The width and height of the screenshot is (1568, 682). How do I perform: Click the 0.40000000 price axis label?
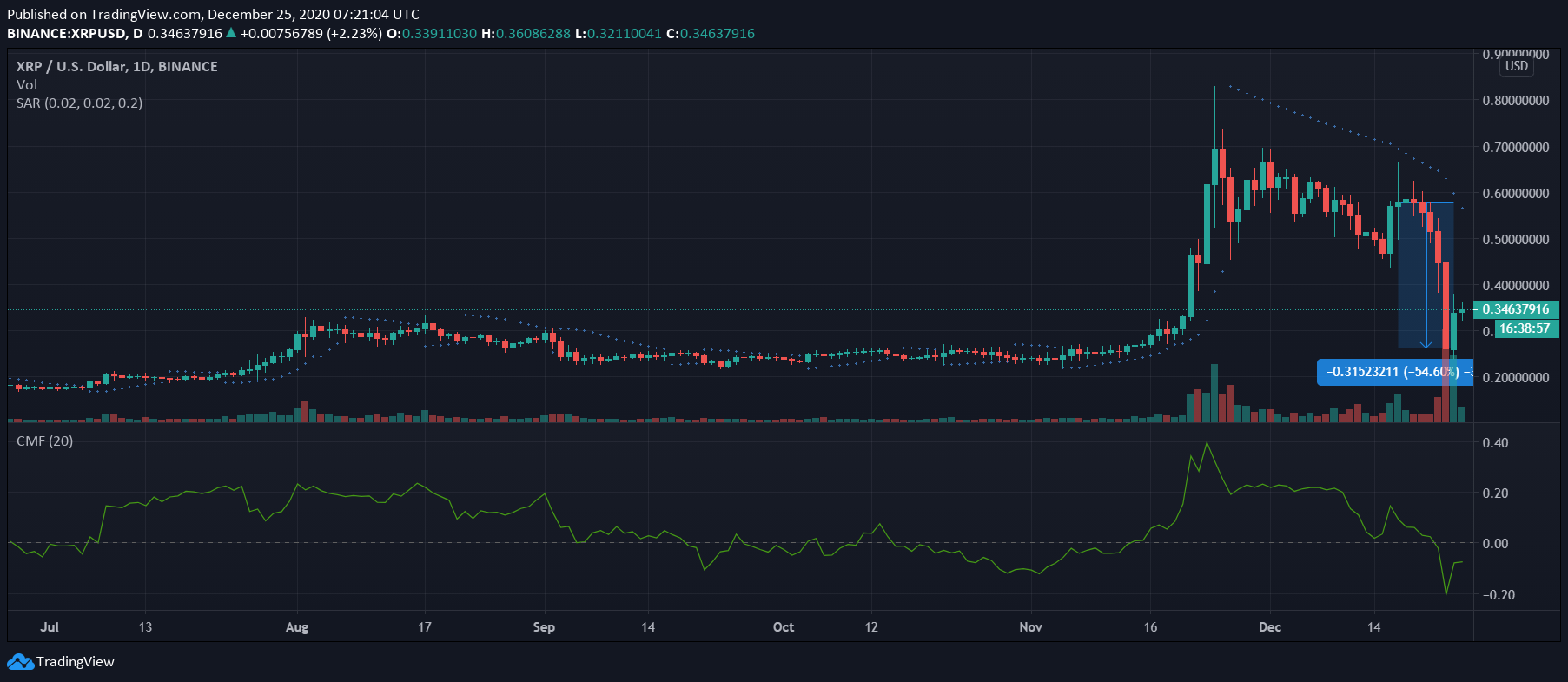coord(1516,286)
